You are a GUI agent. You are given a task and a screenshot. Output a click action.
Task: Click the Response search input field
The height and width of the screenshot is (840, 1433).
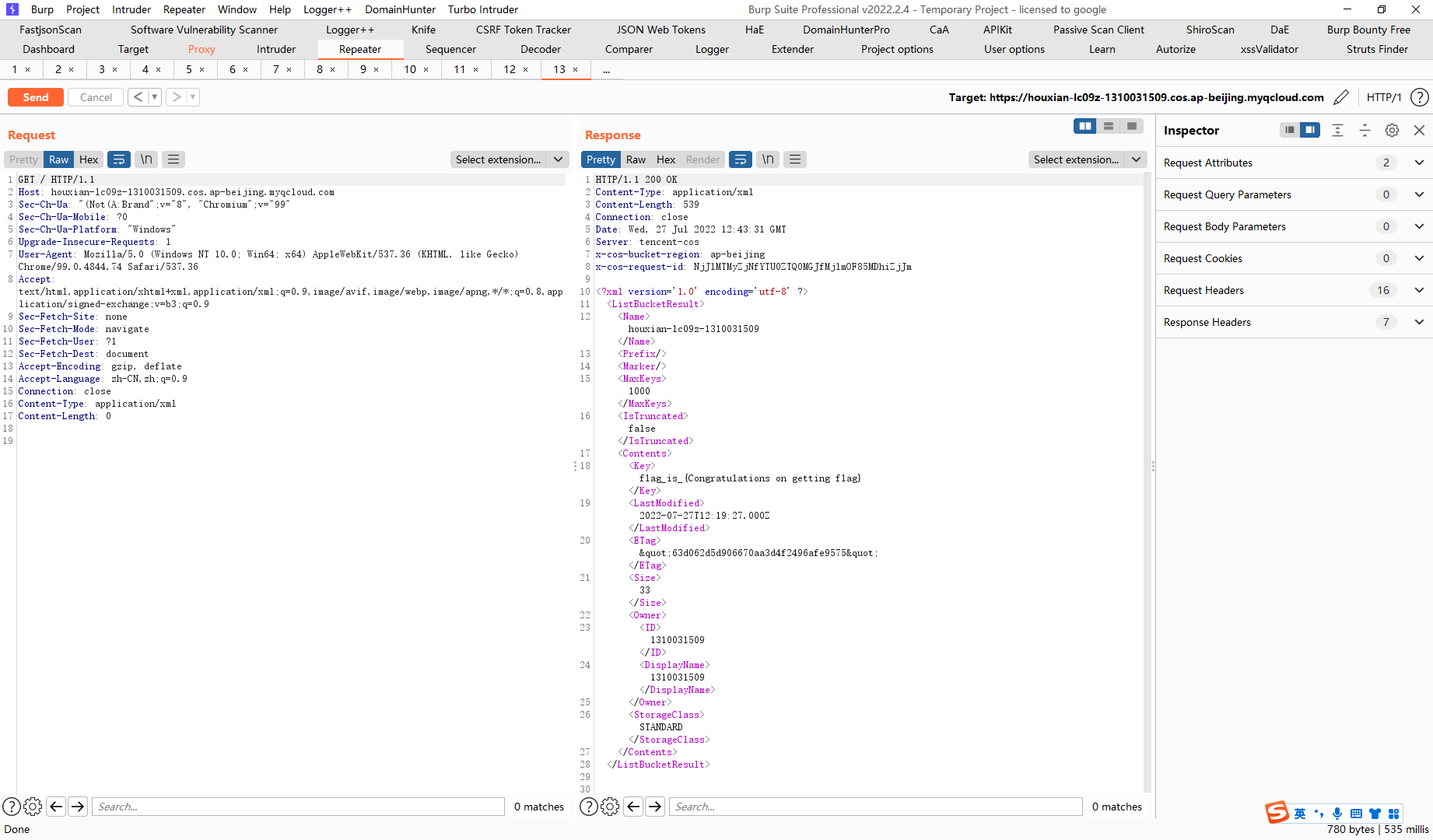click(875, 807)
